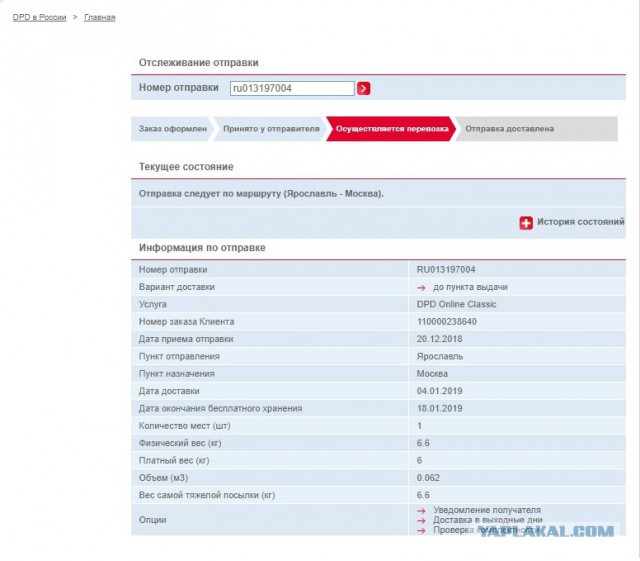The height and width of the screenshot is (561, 640).
Task: Focus the Номер отправки input field
Action: [x=292, y=88]
